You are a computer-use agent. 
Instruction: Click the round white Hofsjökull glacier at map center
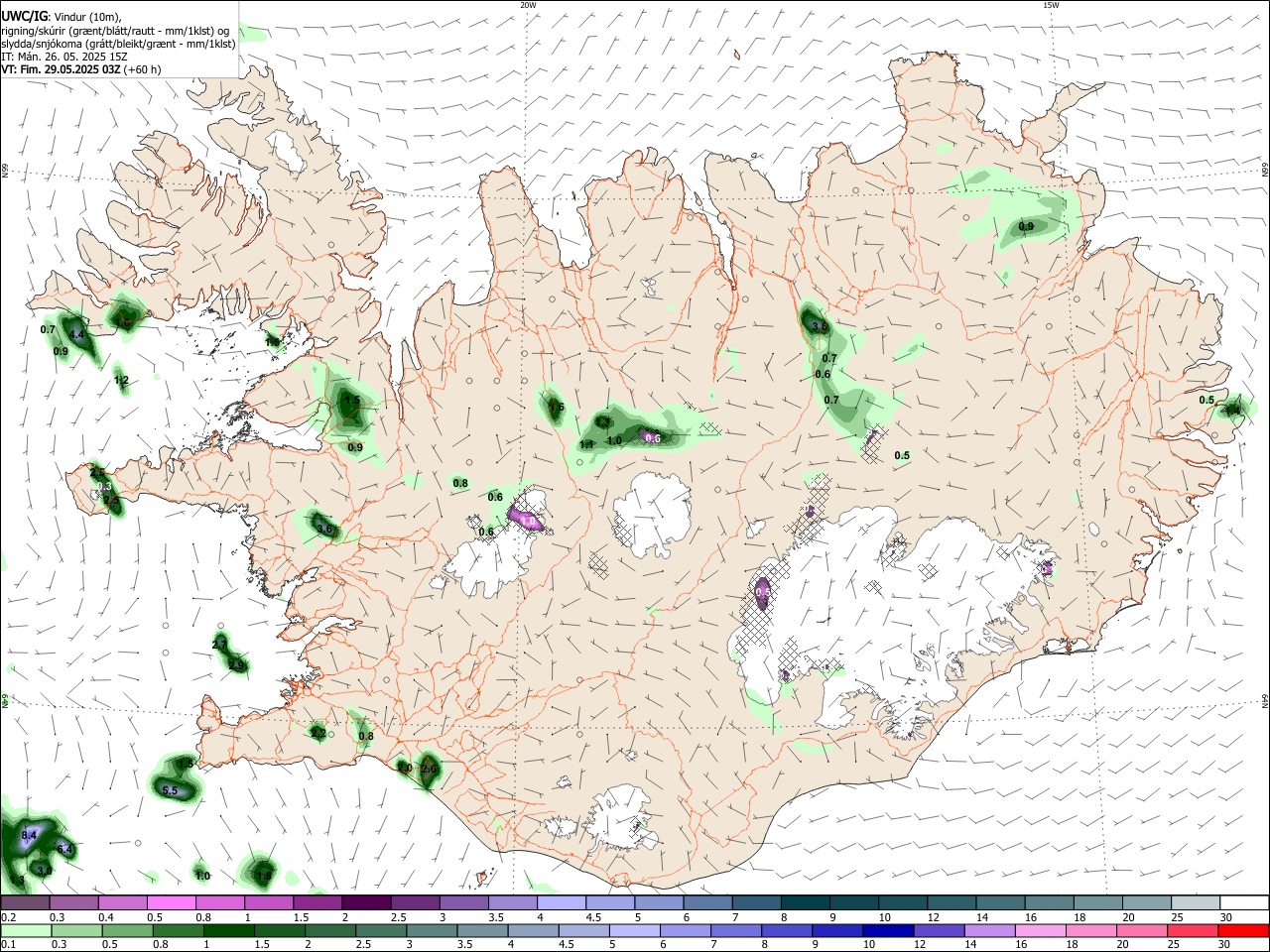652,515
